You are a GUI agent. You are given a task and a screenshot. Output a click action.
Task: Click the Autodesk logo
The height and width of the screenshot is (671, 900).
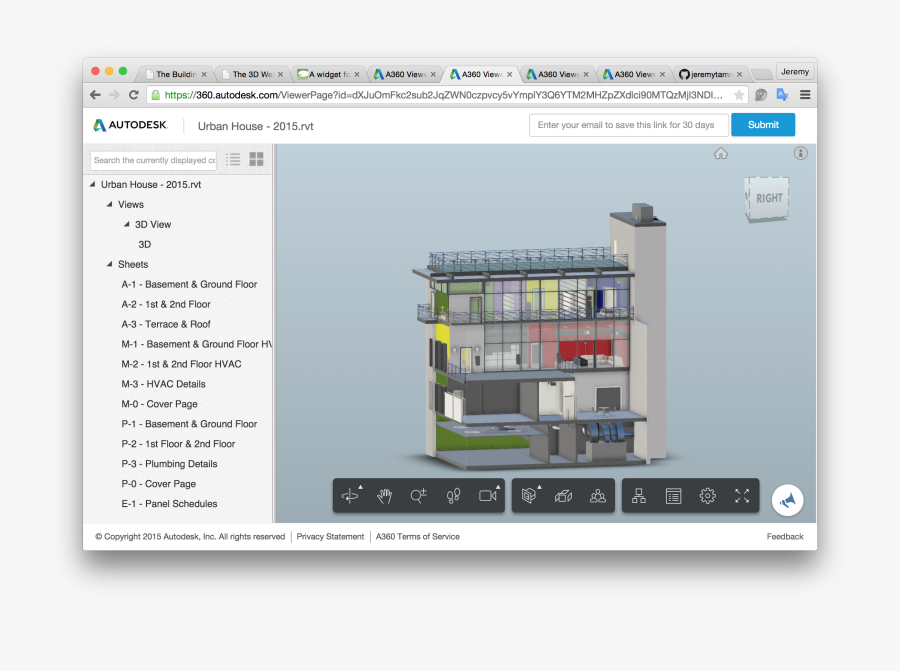coord(130,125)
